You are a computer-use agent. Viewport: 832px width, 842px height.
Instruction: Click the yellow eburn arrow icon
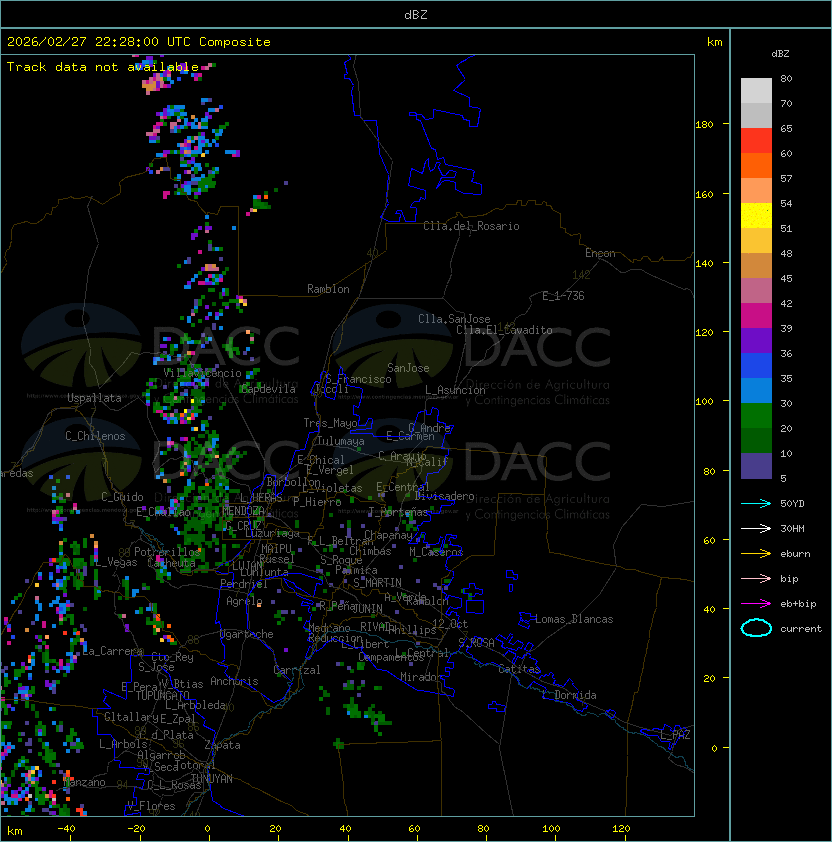756,554
